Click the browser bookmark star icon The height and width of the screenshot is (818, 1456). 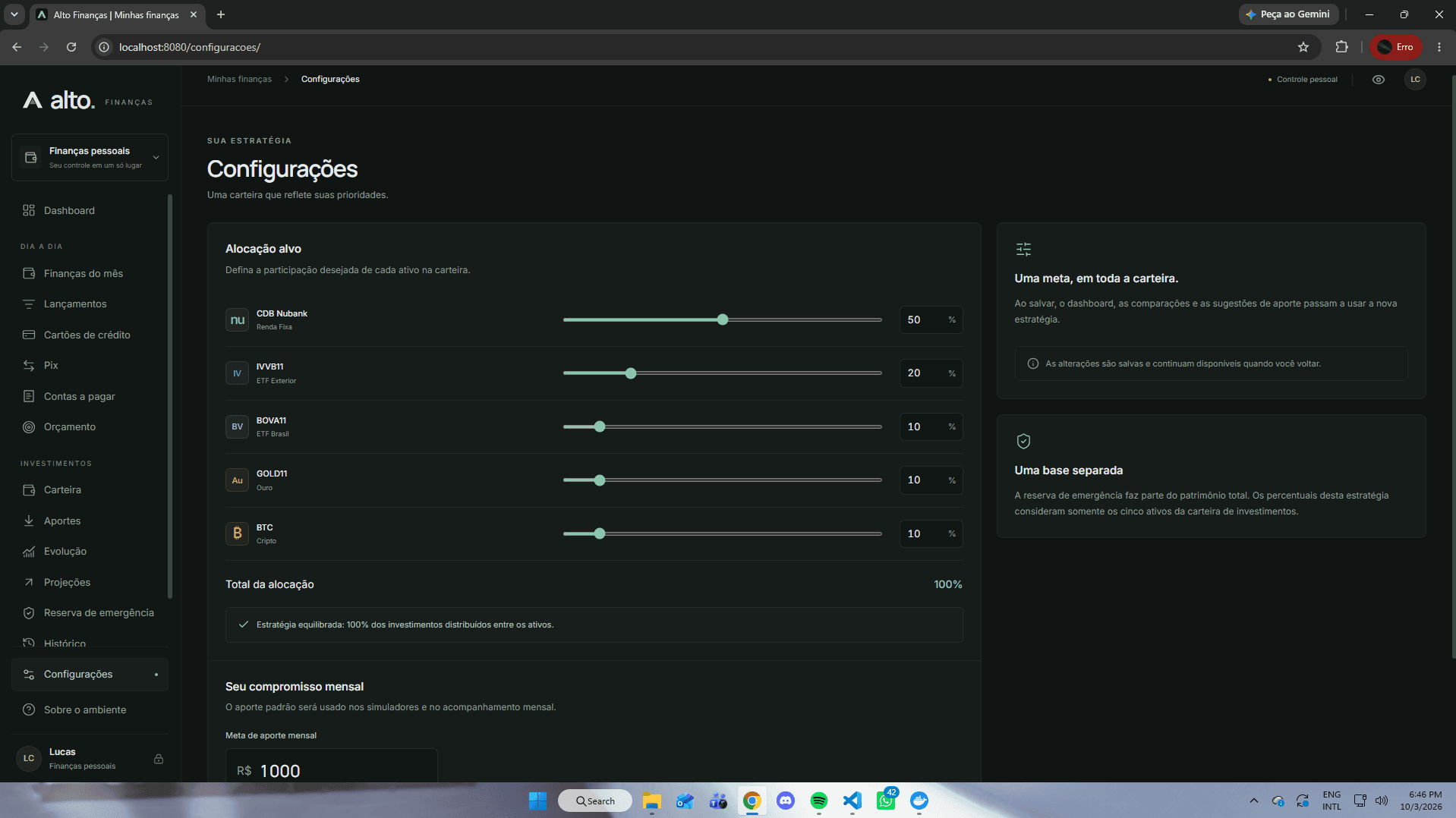click(x=1303, y=47)
